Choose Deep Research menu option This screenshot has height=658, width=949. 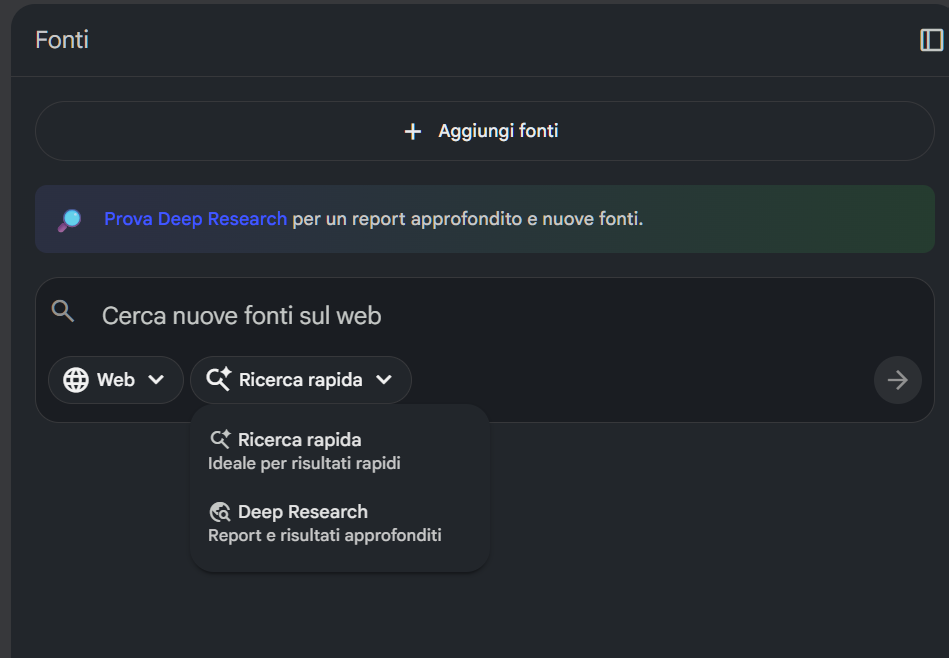click(x=303, y=512)
